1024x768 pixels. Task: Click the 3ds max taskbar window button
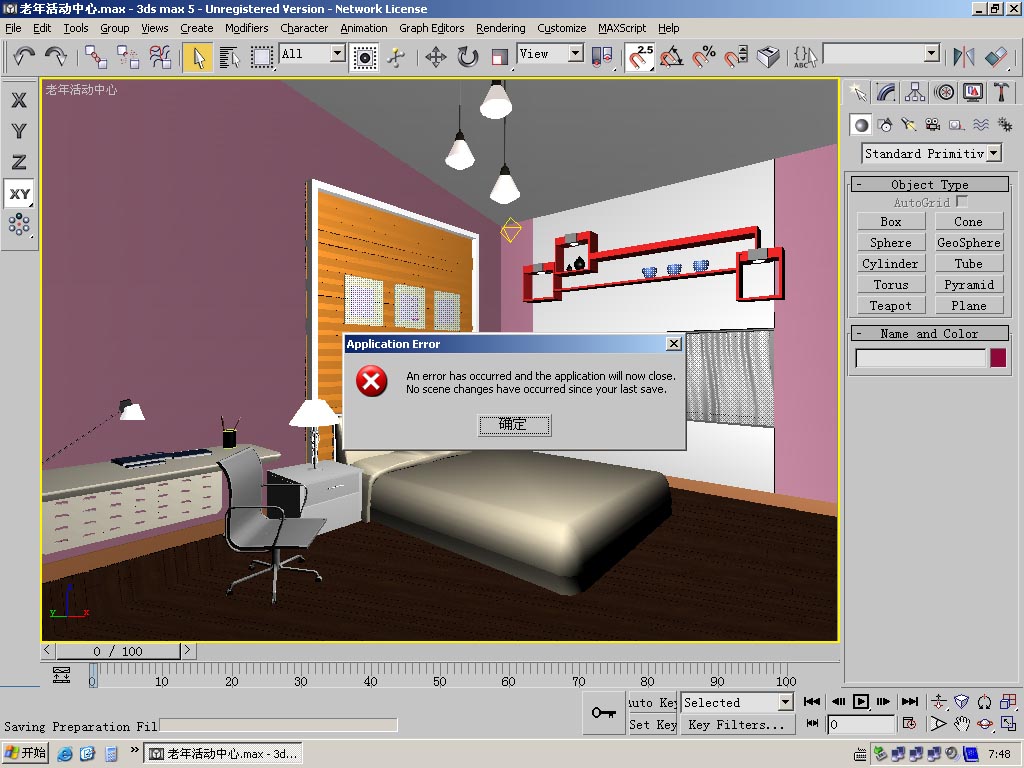pos(223,754)
